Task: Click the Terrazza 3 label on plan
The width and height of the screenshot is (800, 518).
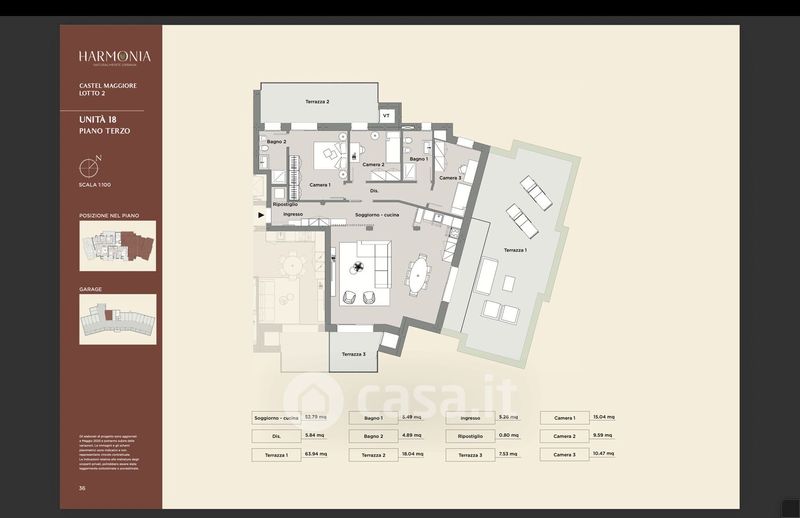Action: [x=353, y=354]
